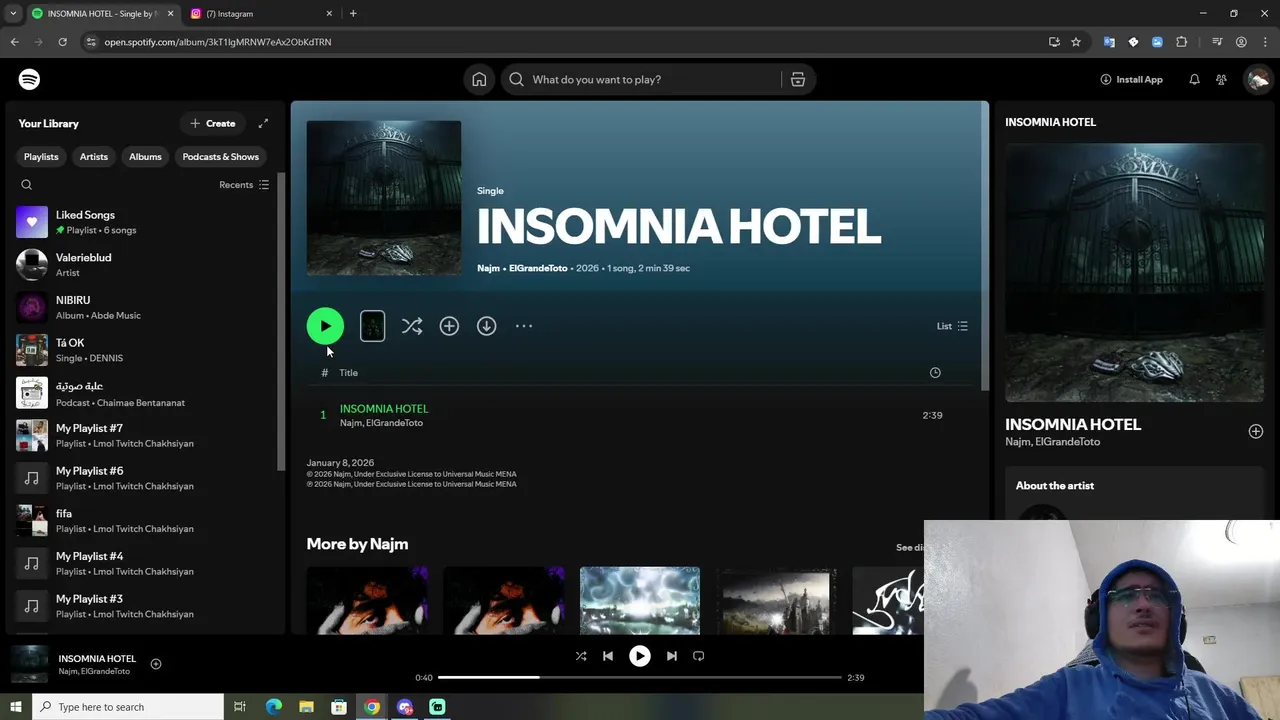Open notifications bell icon
The width and height of the screenshot is (1280, 720).
click(1194, 79)
